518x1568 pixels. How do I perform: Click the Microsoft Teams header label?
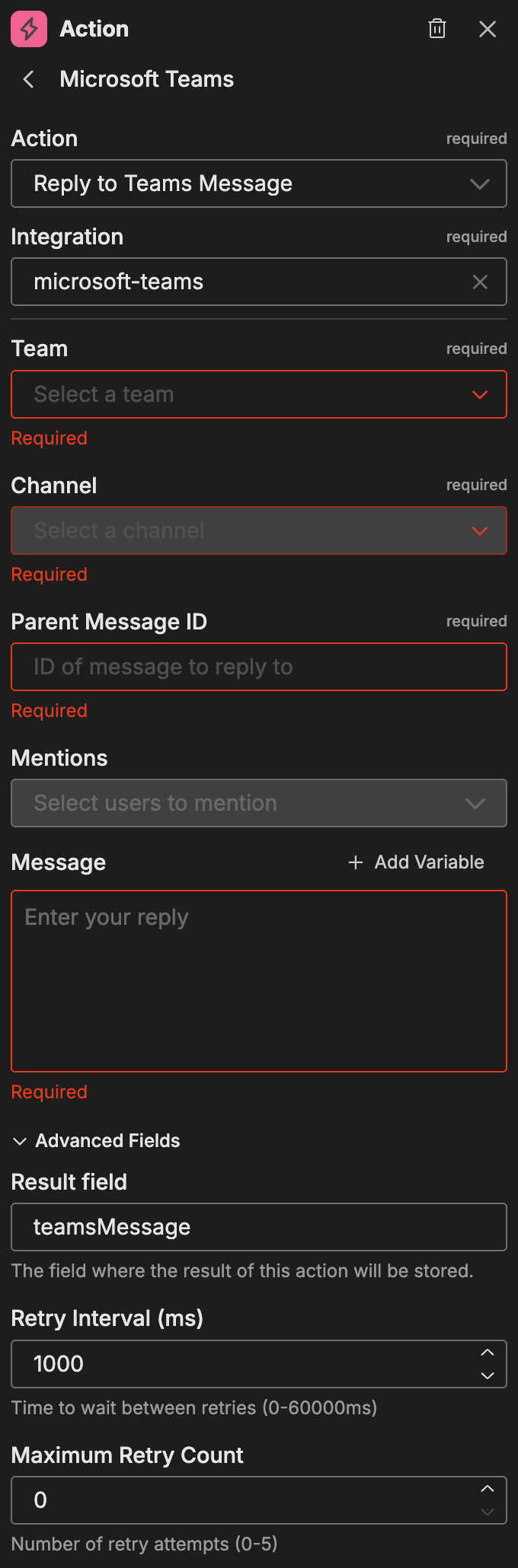click(x=146, y=79)
